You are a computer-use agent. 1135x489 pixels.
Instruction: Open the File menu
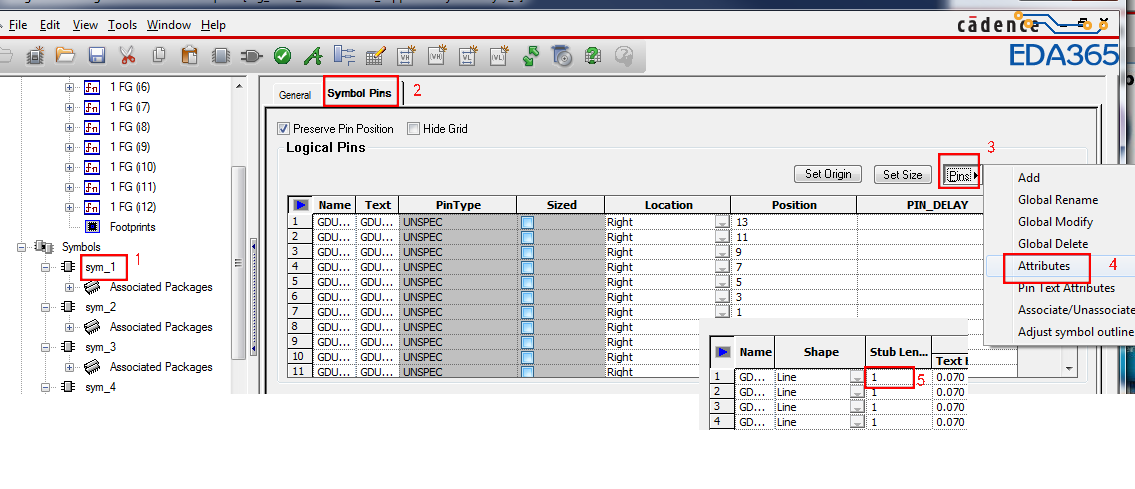pos(17,25)
